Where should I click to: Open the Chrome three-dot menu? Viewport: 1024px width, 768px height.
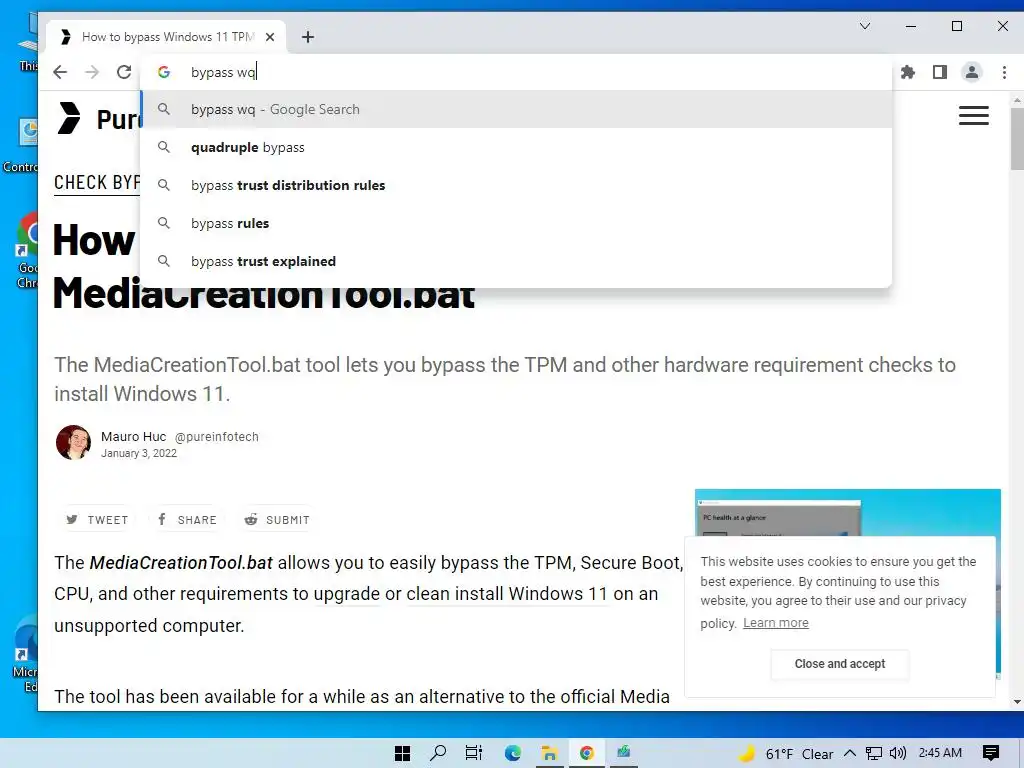(1004, 72)
